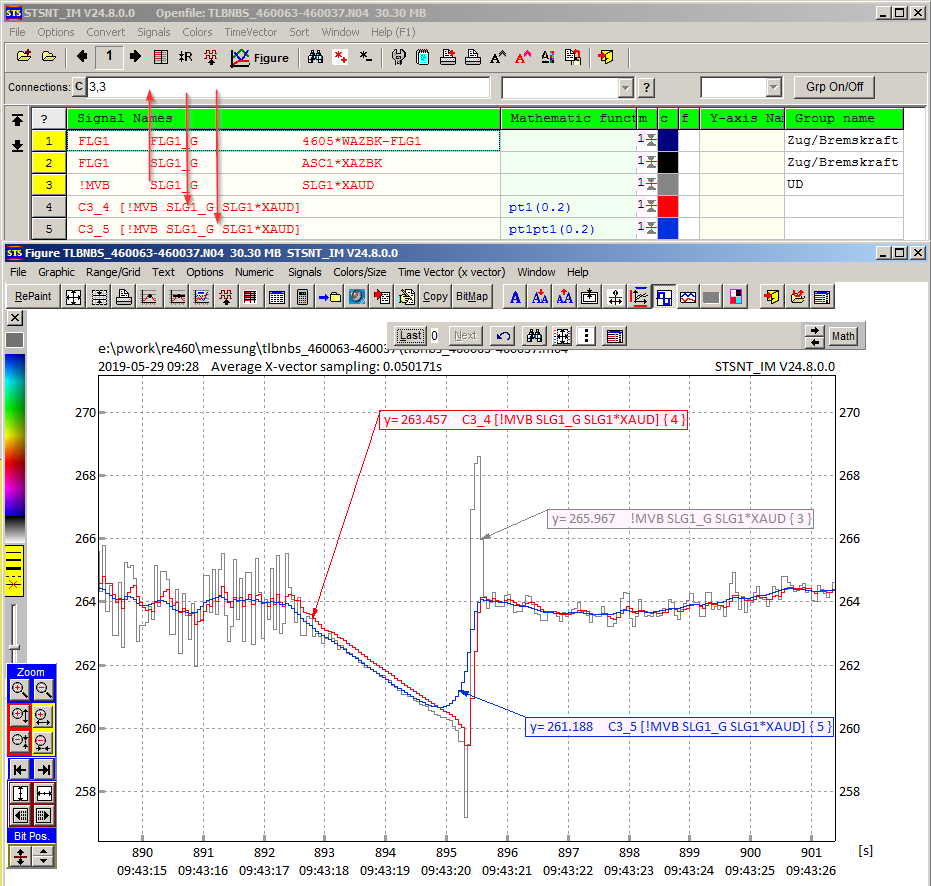Select the Zoom Out tool in the Zoom panel
This screenshot has width=931, height=886.
click(x=43, y=691)
